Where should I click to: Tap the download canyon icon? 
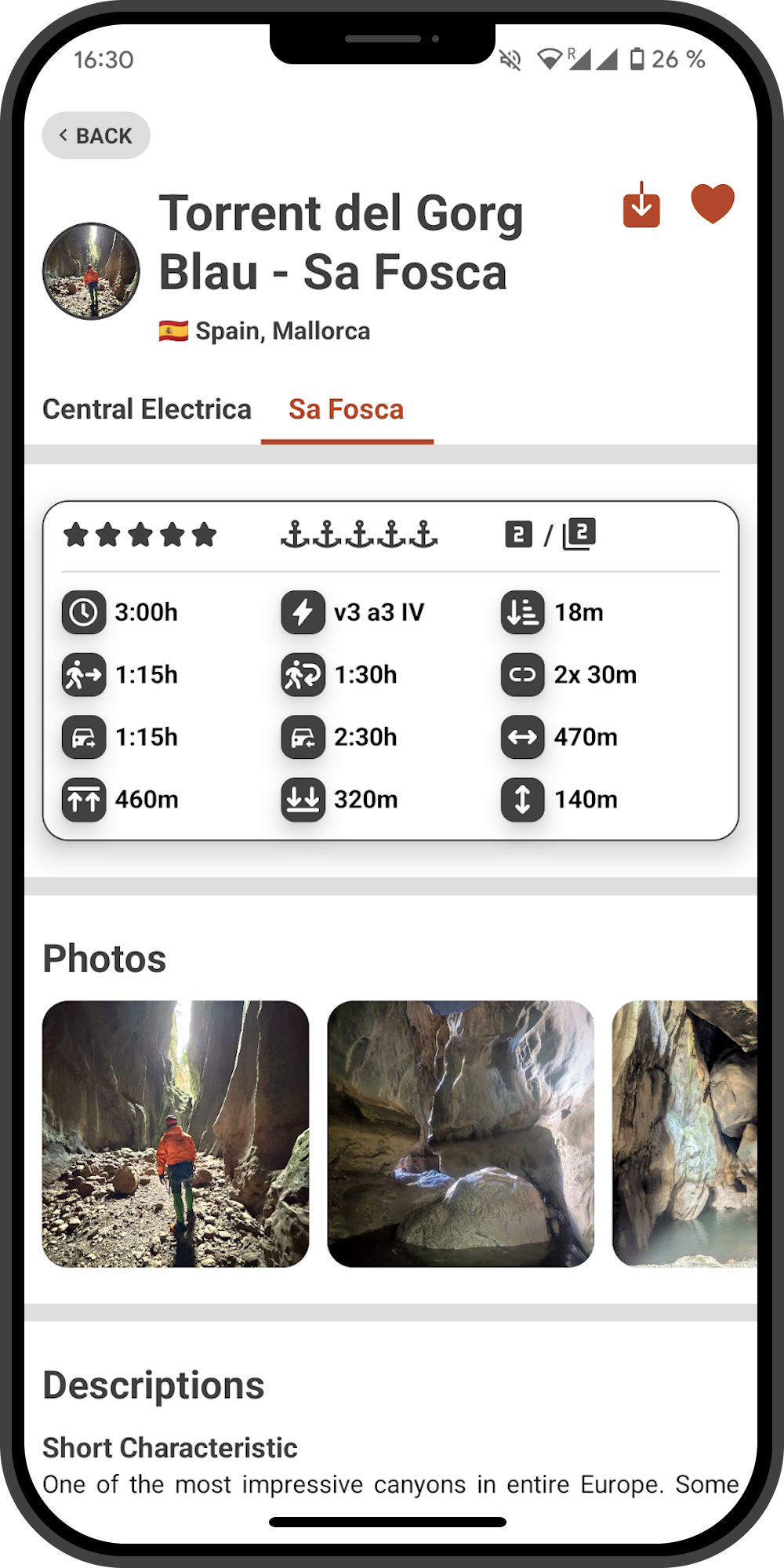[x=641, y=206]
